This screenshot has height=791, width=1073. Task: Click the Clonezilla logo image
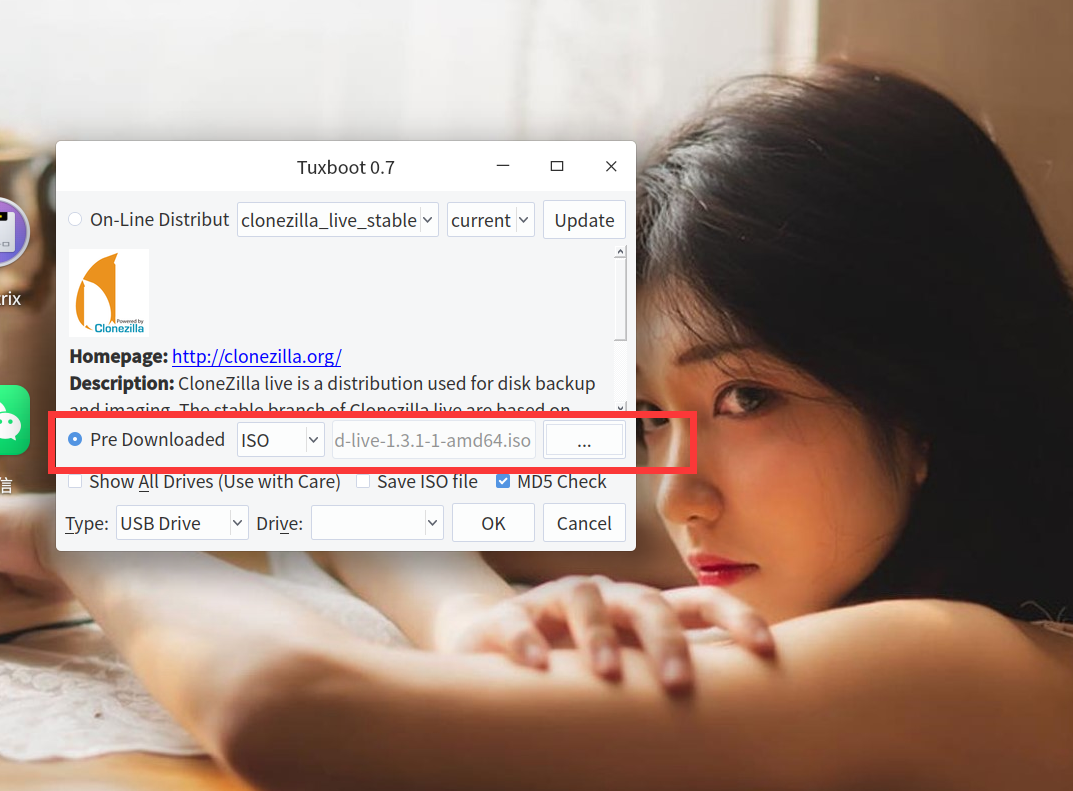click(x=109, y=293)
